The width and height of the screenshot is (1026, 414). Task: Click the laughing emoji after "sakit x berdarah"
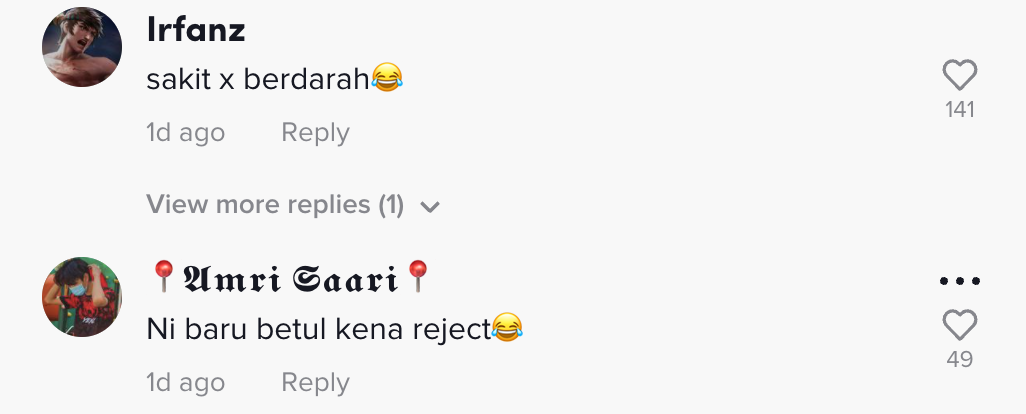tap(387, 78)
